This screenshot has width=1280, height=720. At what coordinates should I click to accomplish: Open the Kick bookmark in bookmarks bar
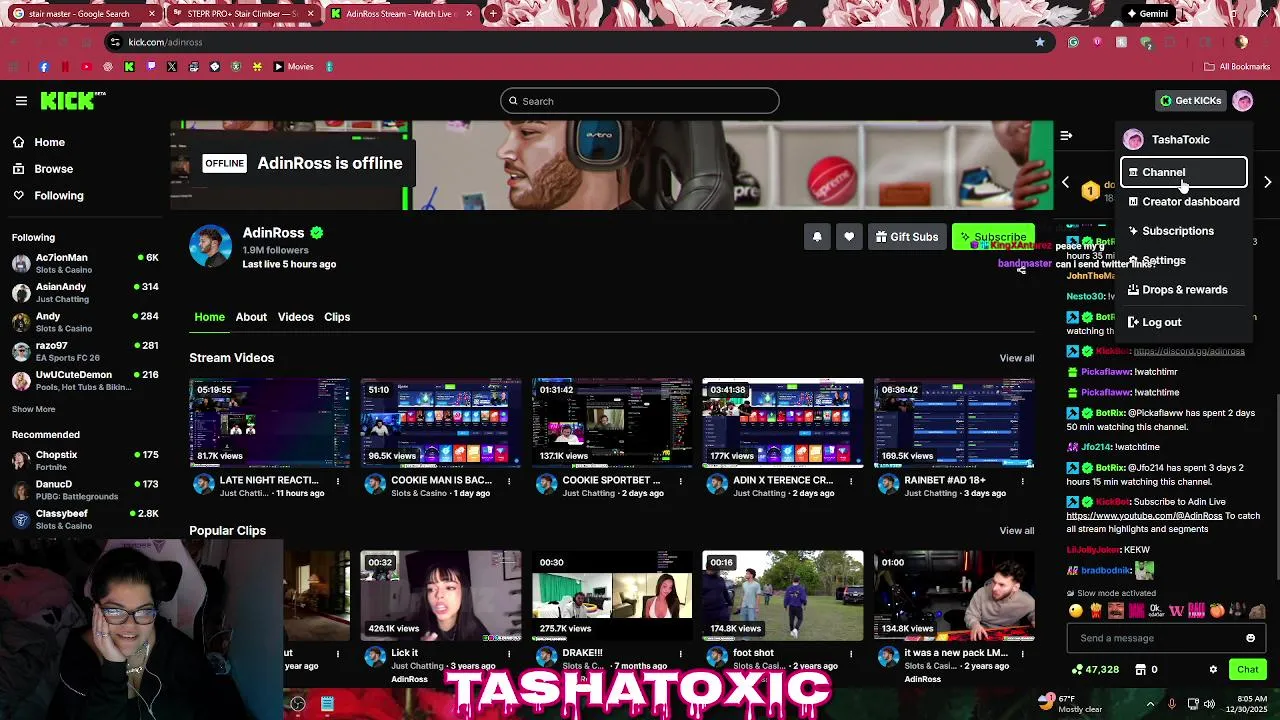click(x=129, y=67)
